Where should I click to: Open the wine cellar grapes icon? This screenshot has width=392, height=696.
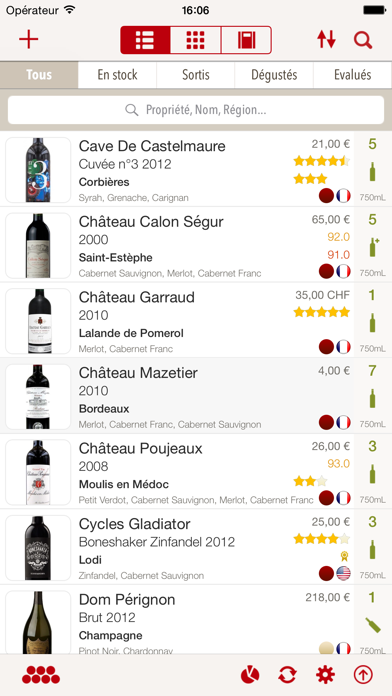click(41, 675)
